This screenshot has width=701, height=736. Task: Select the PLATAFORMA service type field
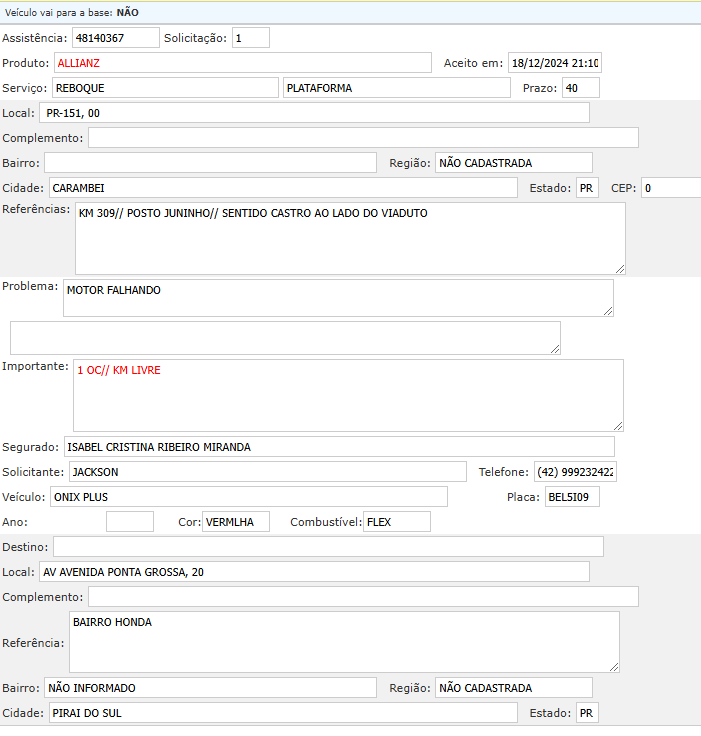[397, 88]
